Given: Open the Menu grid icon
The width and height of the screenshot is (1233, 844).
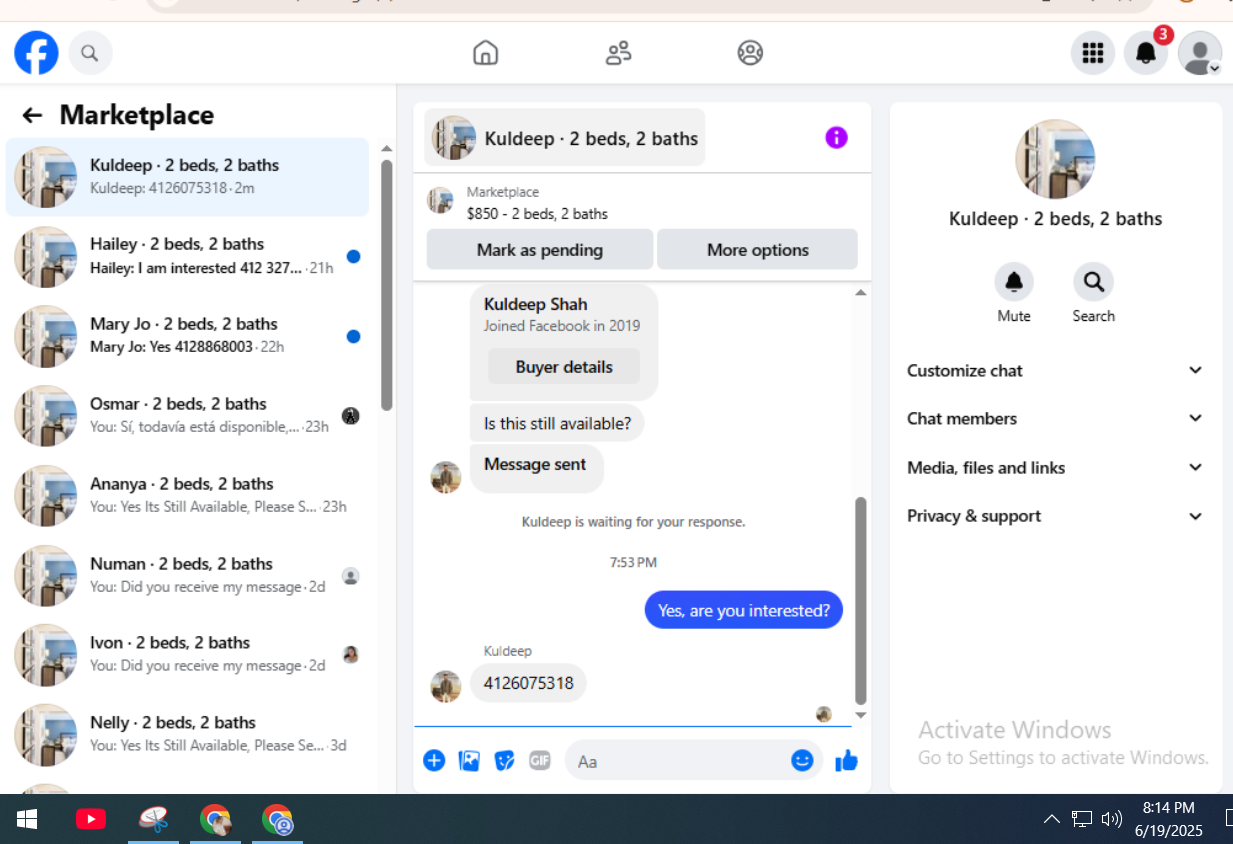Looking at the screenshot, I should point(1093,53).
